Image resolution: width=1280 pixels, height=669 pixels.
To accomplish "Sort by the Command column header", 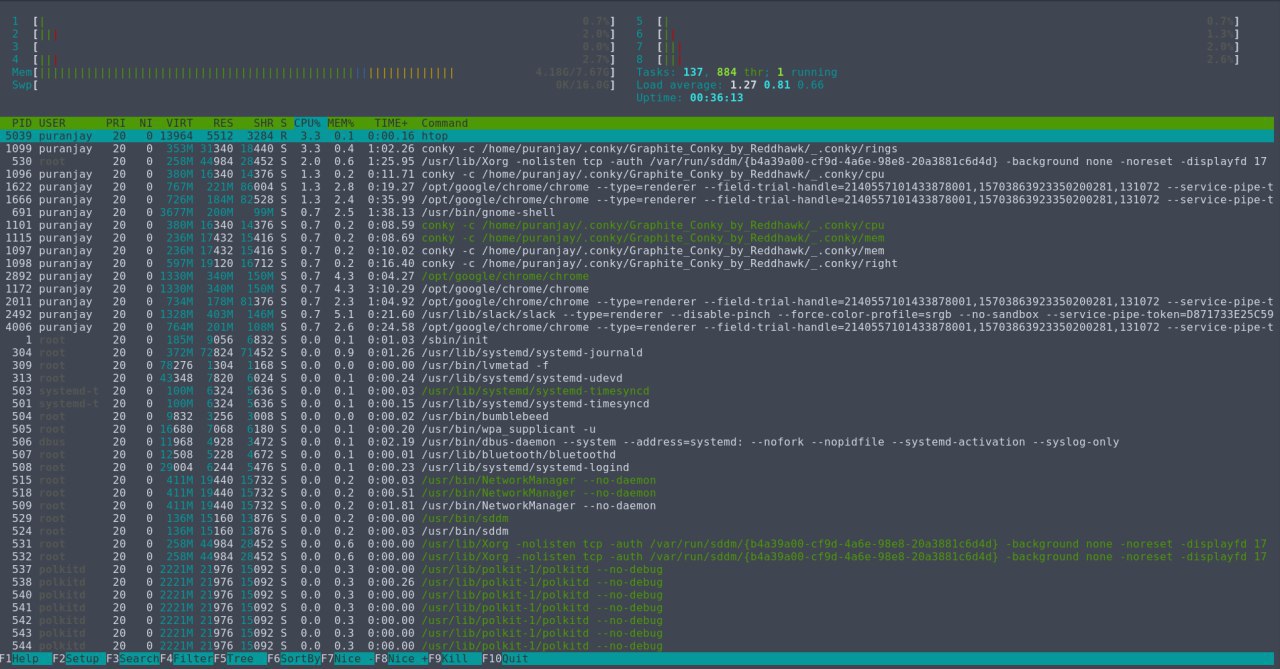I will [x=444, y=123].
